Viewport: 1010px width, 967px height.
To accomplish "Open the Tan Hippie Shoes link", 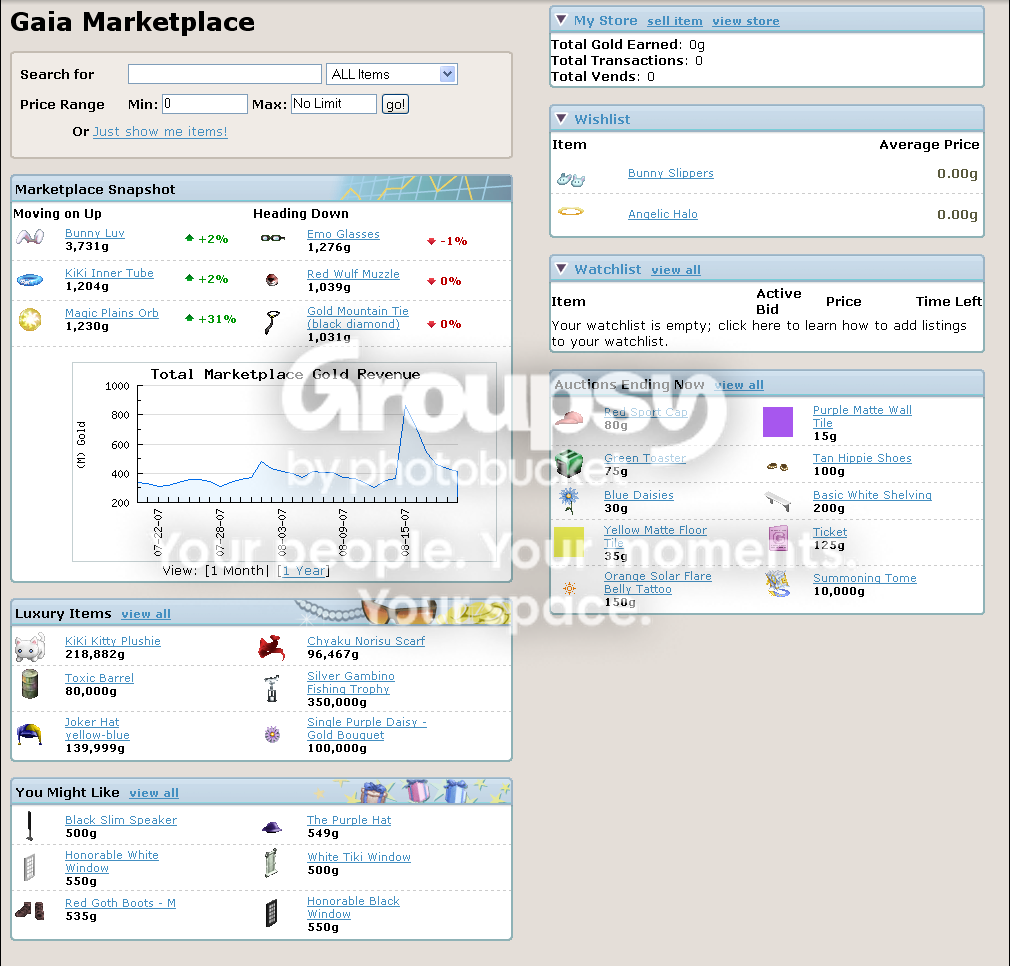I will 862,458.
